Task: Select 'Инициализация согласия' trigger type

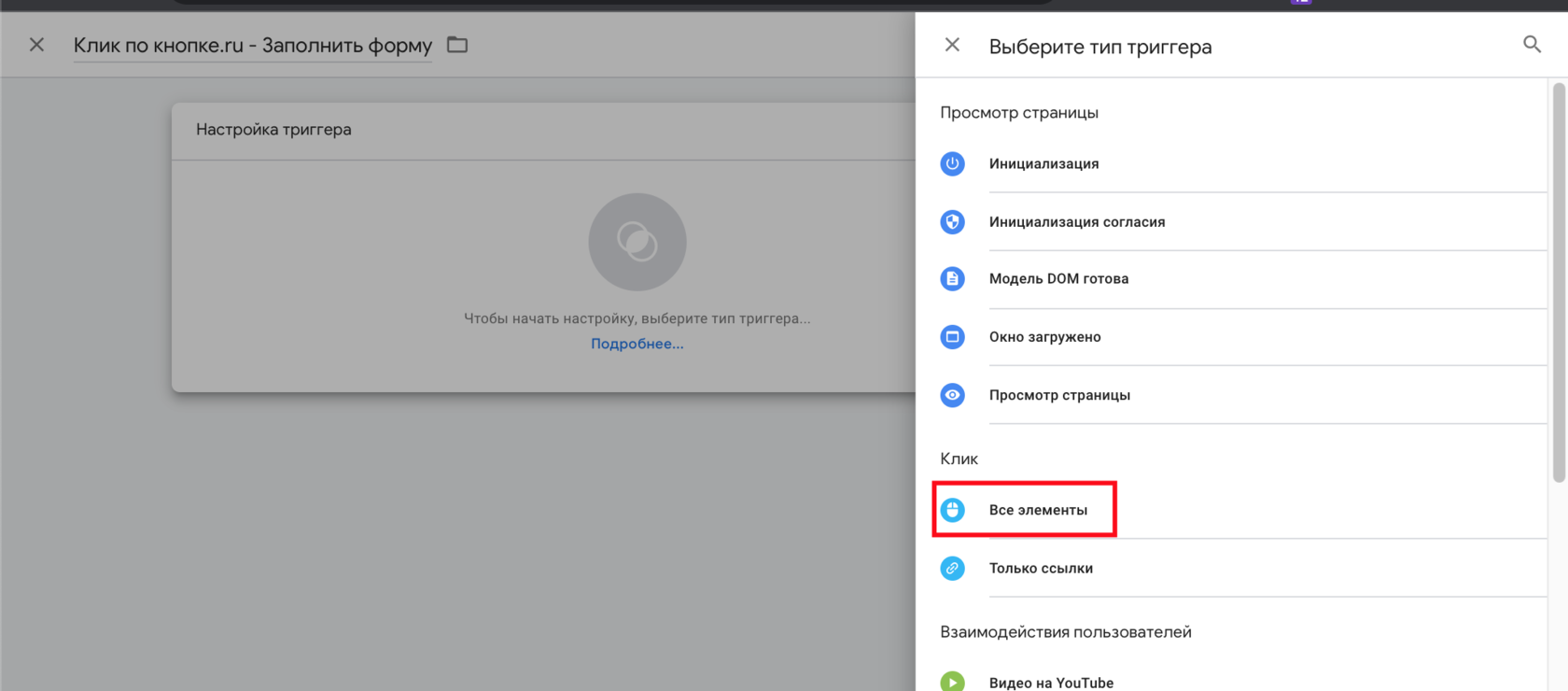Action: click(x=1077, y=221)
